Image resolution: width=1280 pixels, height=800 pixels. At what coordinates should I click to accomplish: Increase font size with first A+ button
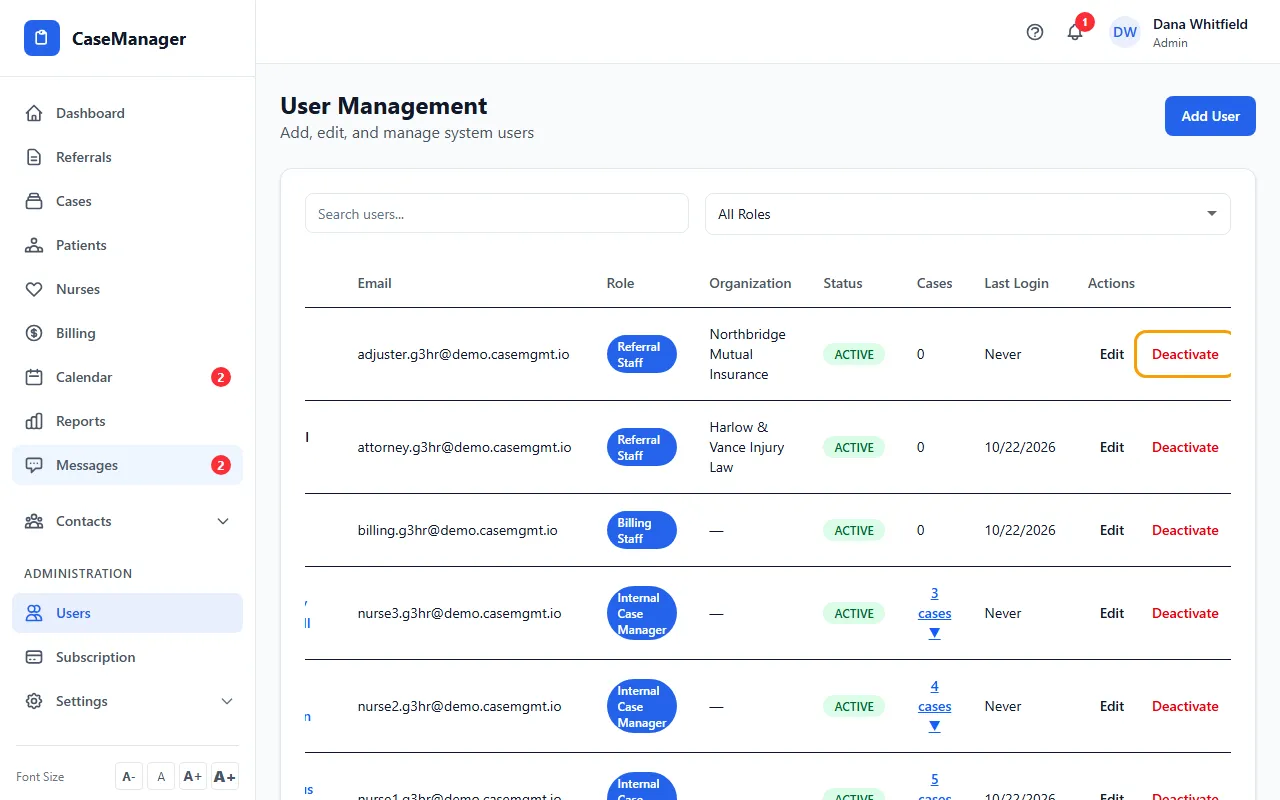[193, 776]
